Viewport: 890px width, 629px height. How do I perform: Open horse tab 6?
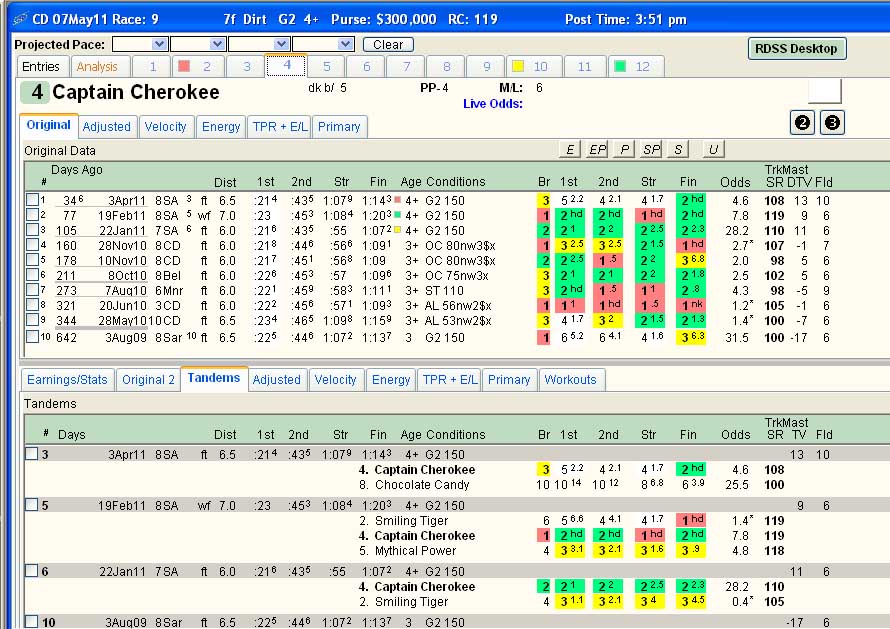(x=366, y=66)
